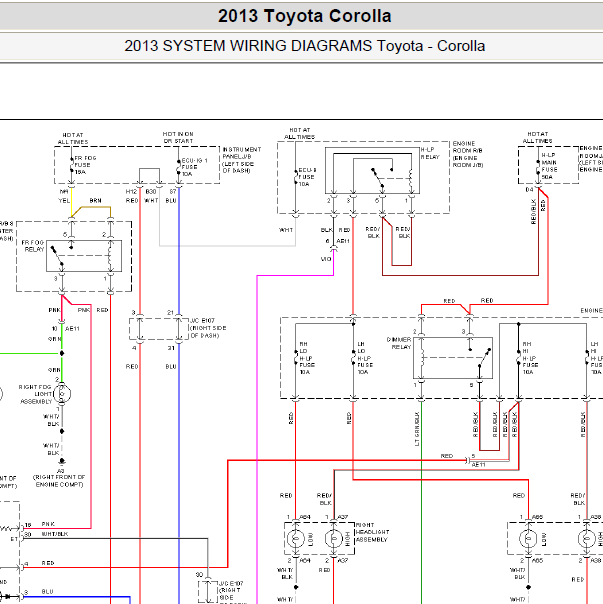This screenshot has width=603, height=604.
Task: Select the FR FOG RELAY label
Action: point(33,246)
